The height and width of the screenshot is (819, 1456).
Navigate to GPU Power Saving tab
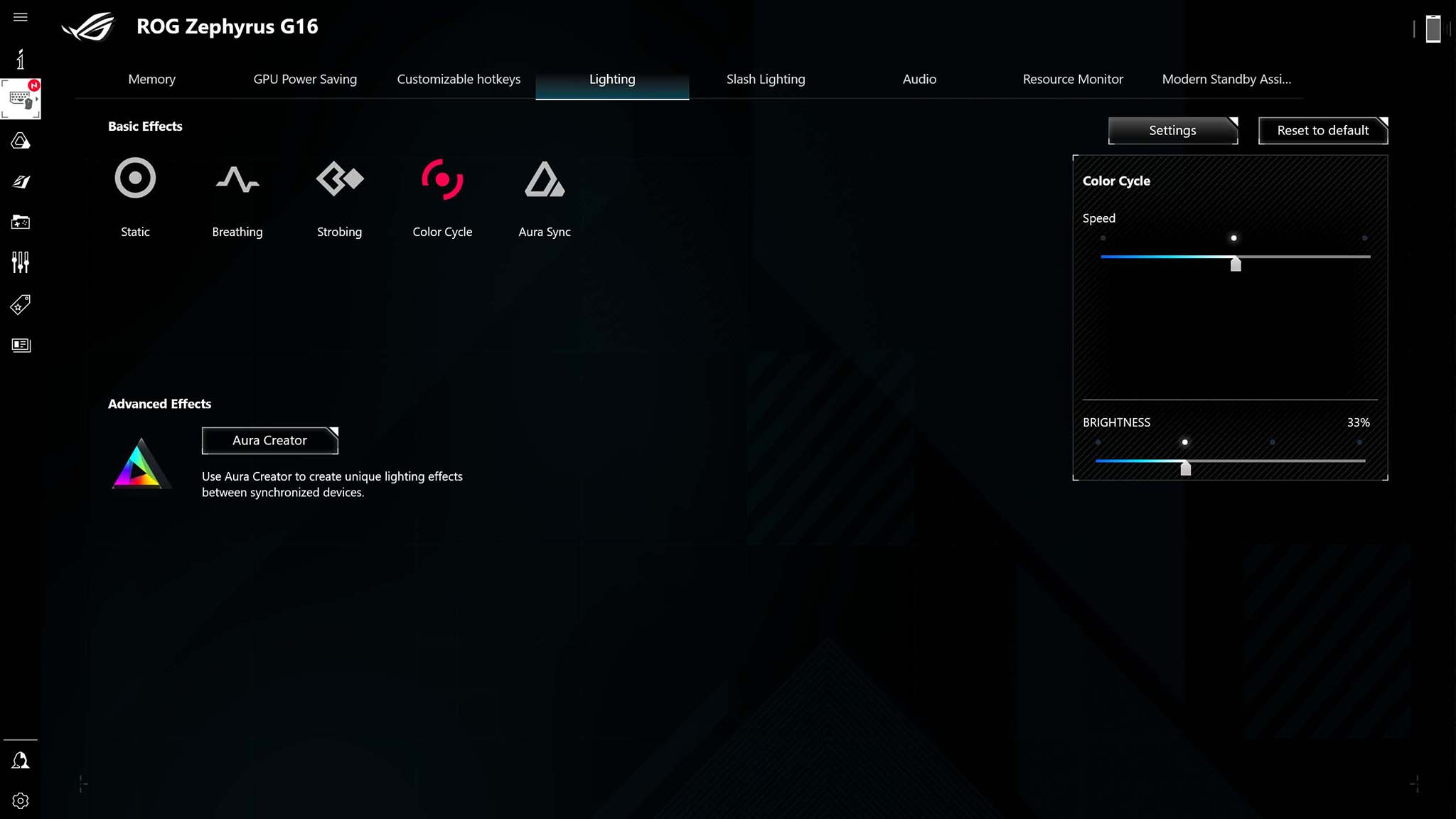point(305,79)
